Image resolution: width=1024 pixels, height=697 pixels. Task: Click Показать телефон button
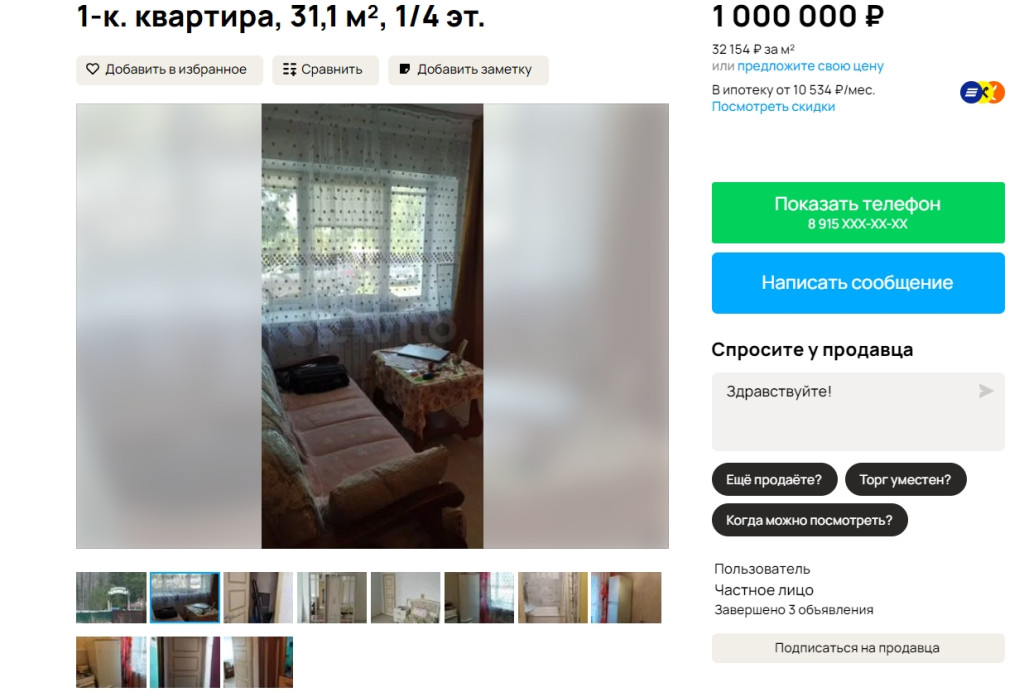(858, 213)
